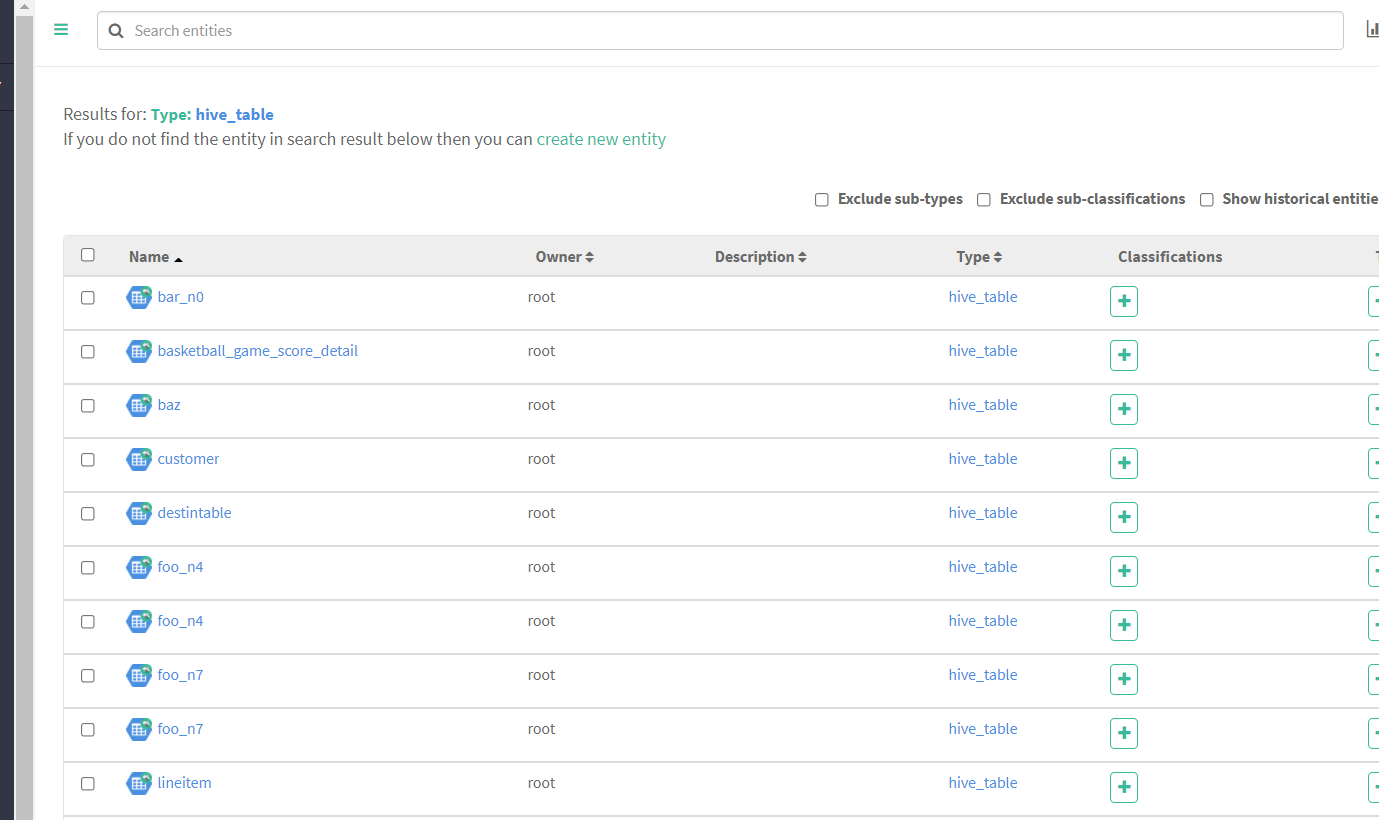This screenshot has width=1379, height=820.
Task: Click the hive_table type link for lineitem
Action: coord(983,783)
